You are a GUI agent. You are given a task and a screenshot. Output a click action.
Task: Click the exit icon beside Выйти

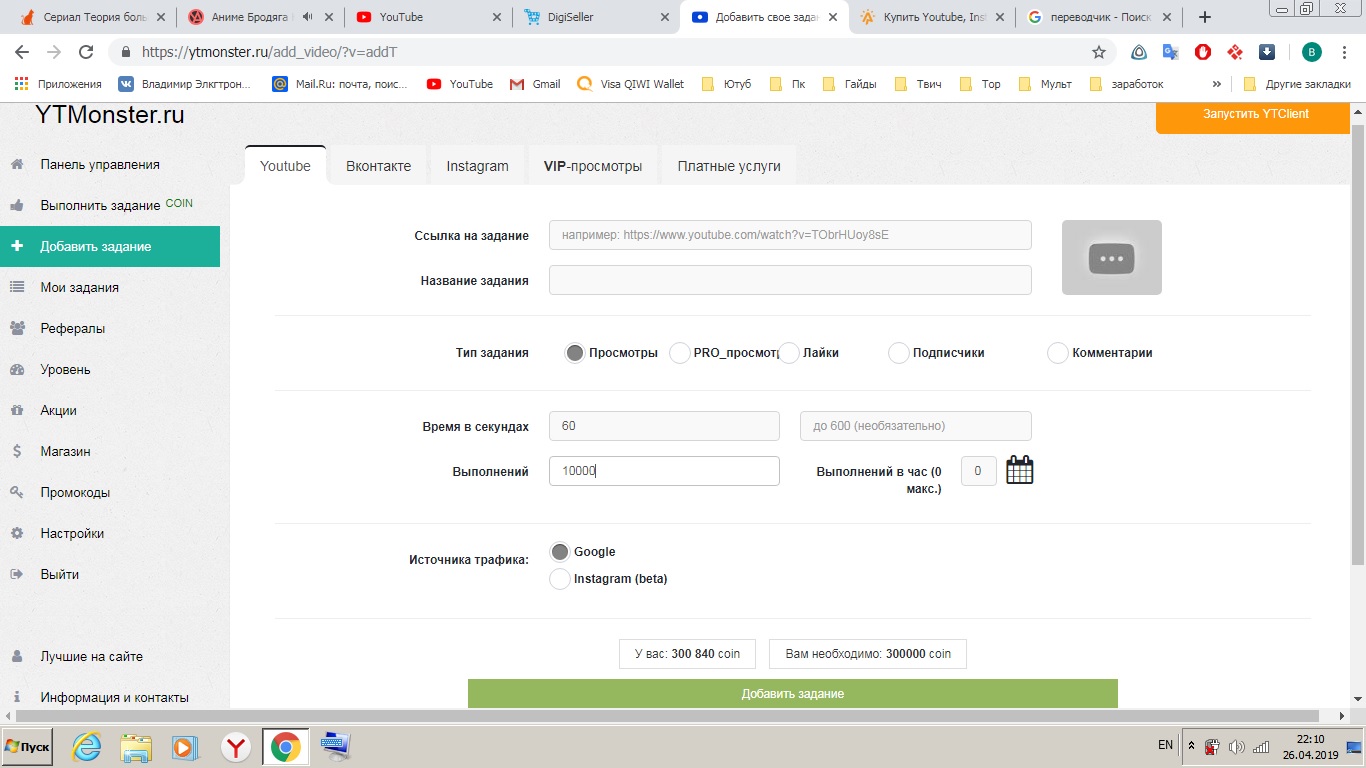coord(17,574)
